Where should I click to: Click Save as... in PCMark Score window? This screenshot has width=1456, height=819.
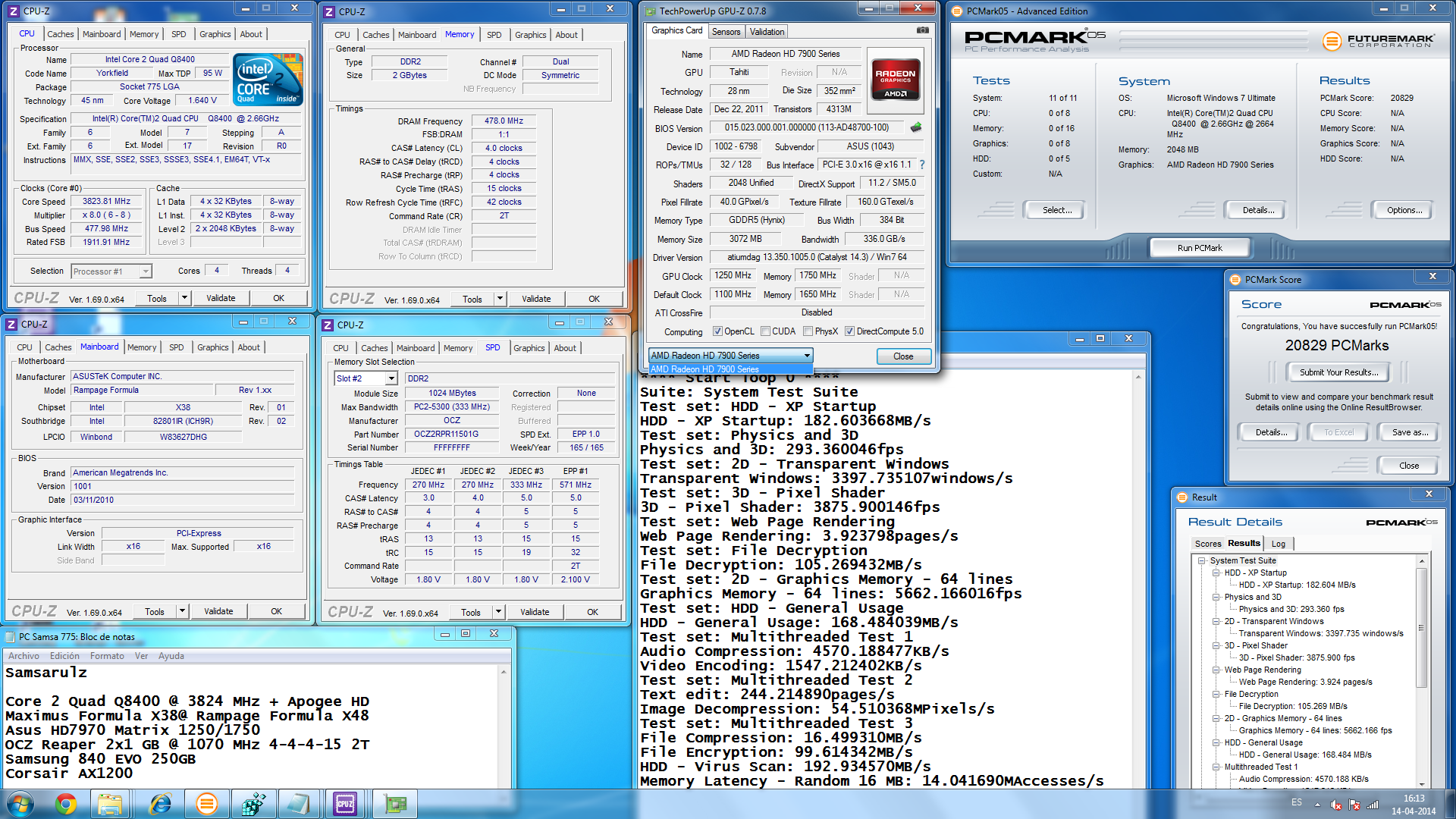tap(1410, 432)
